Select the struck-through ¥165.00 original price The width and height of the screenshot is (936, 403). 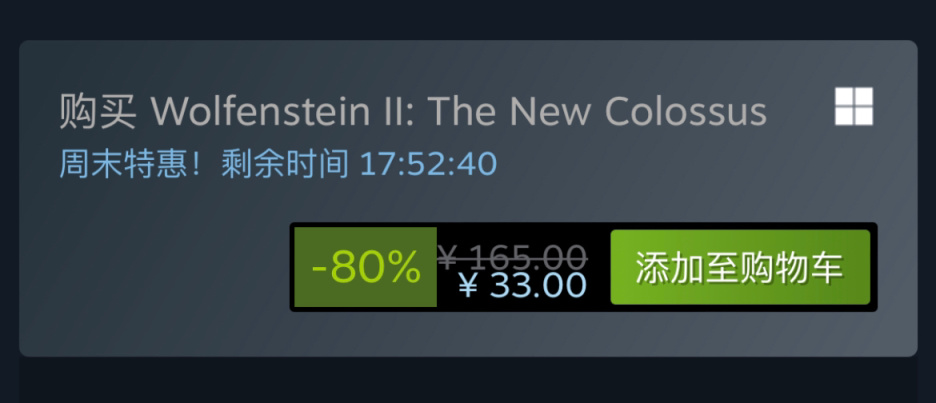coord(512,257)
